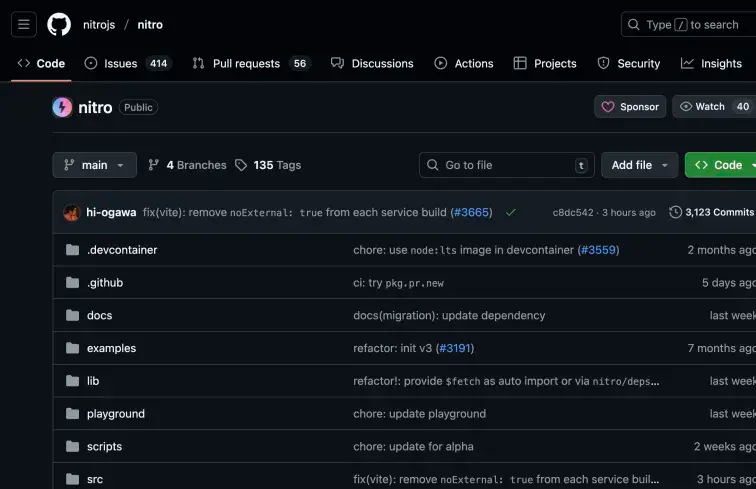Open the green Code dropdown button
Image resolution: width=756 pixels, height=489 pixels.
click(x=720, y=165)
